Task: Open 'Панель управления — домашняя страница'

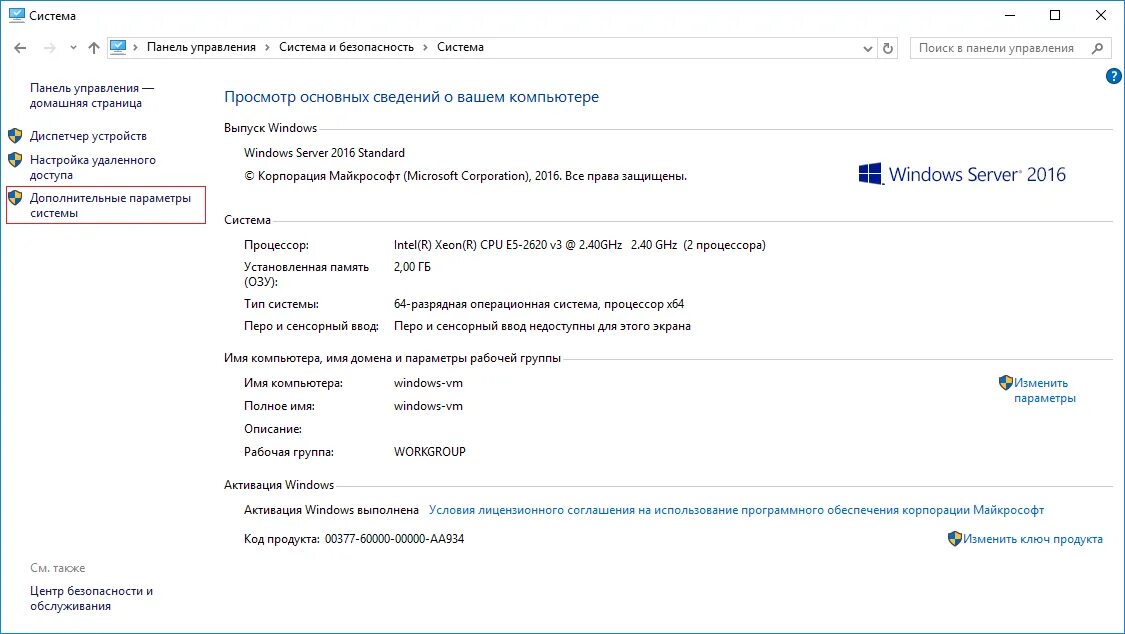Action: pyautogui.click(x=92, y=95)
